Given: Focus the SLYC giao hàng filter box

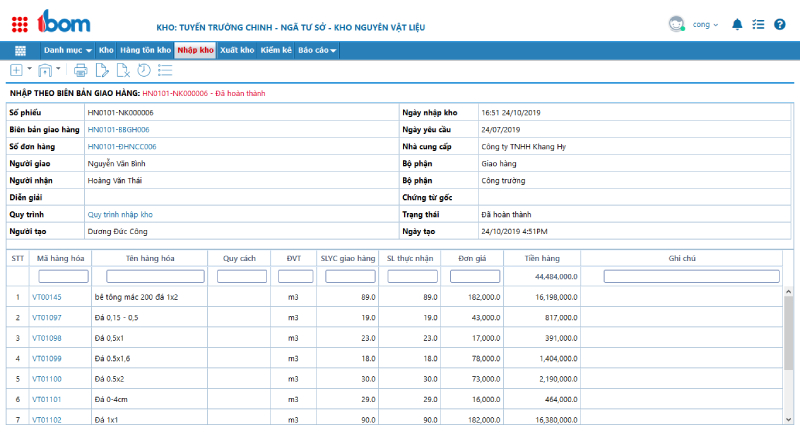Looking at the screenshot, I should 350,276.
